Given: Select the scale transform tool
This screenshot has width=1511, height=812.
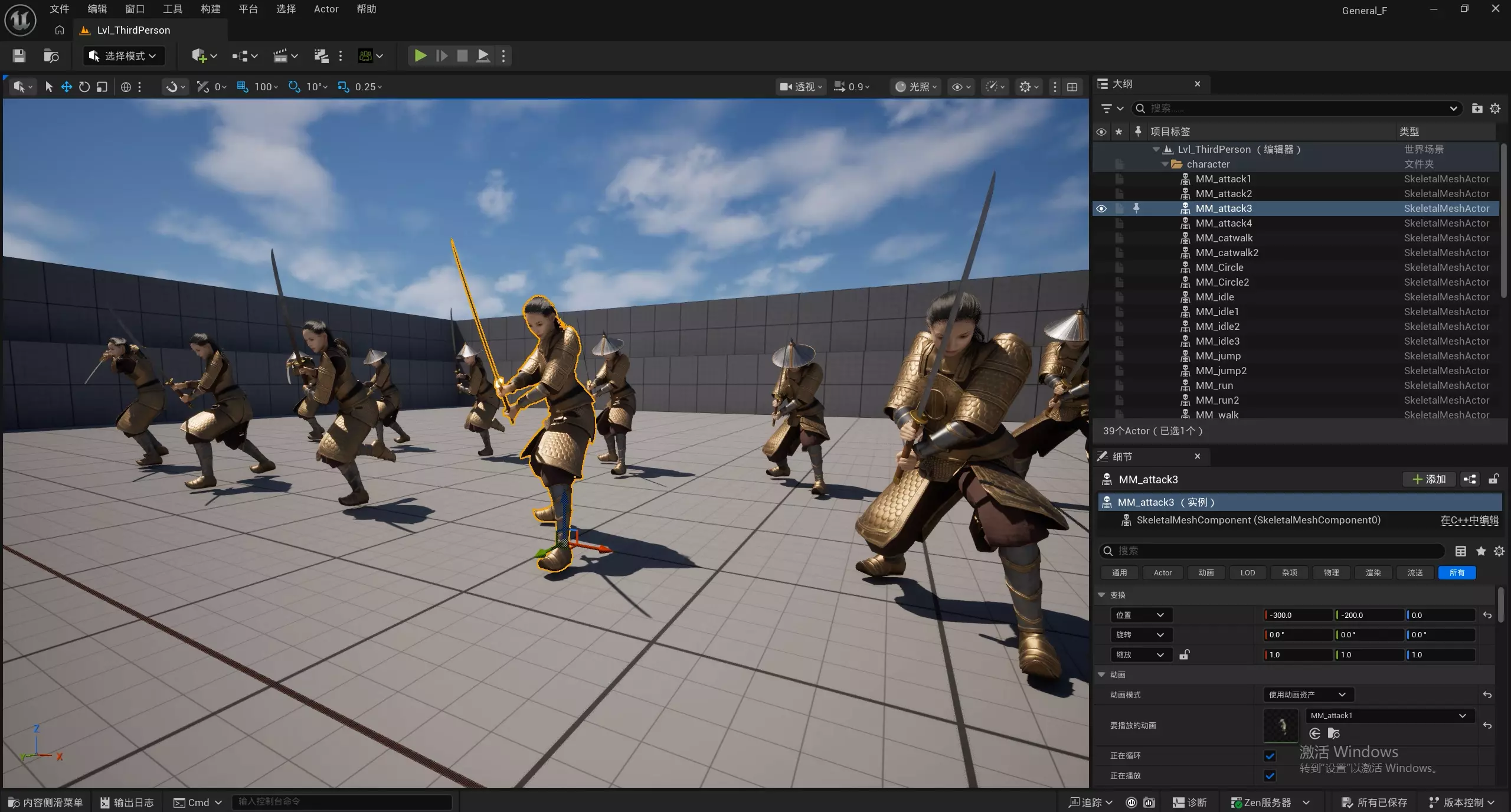Looking at the screenshot, I should tap(102, 87).
